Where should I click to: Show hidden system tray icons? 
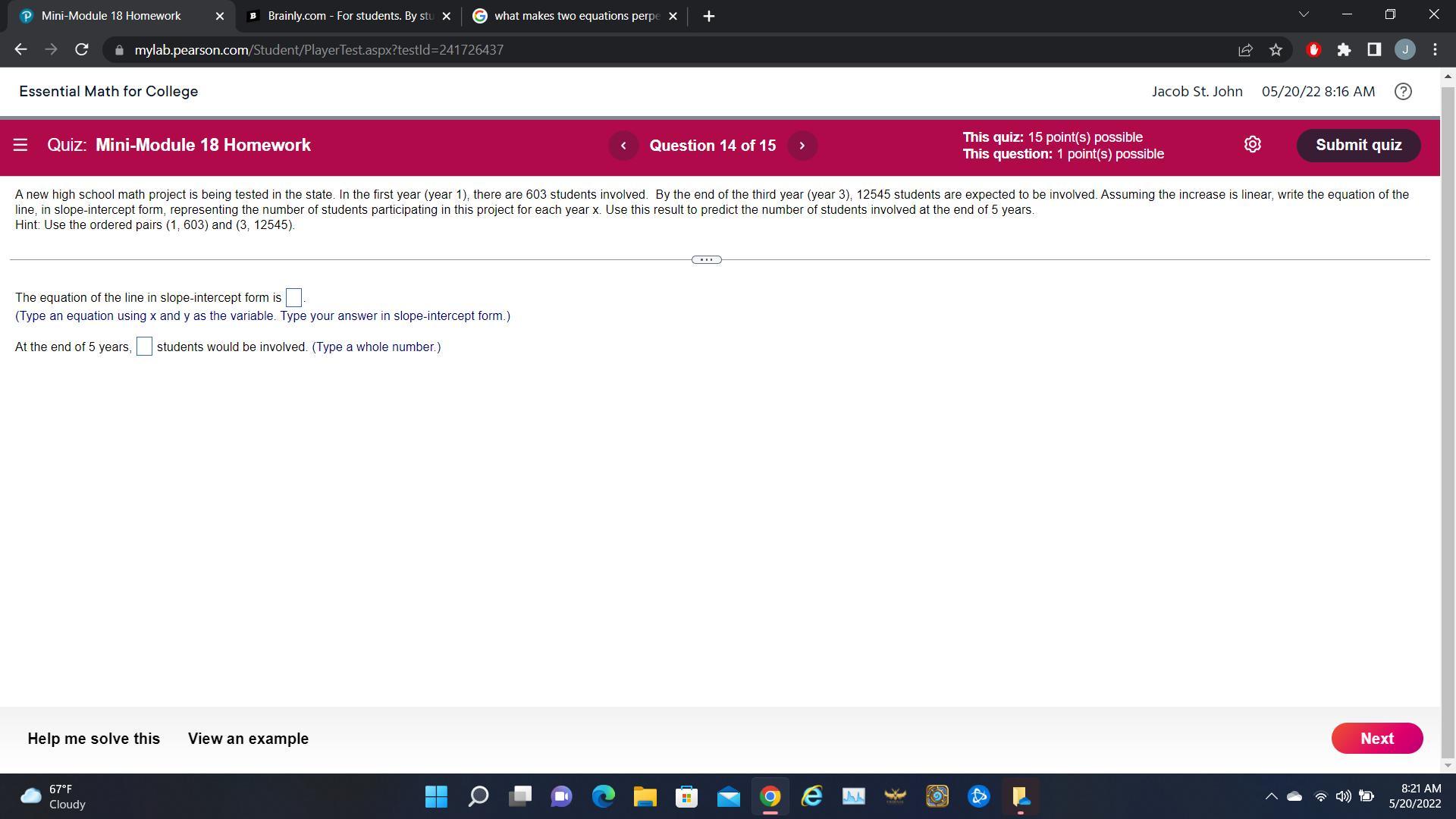point(1271,796)
